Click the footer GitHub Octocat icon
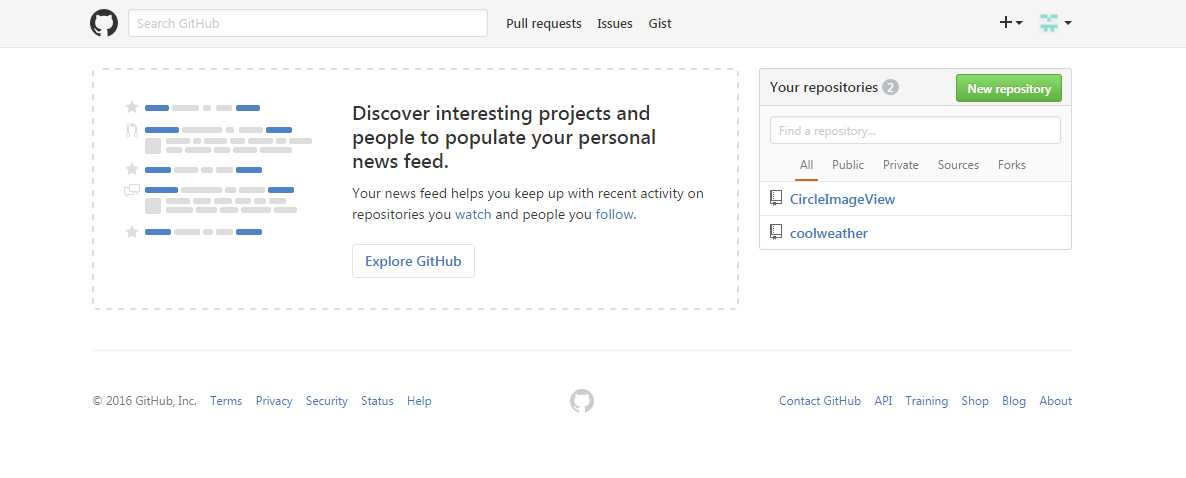Image resolution: width=1186 pixels, height=478 pixels. (582, 401)
